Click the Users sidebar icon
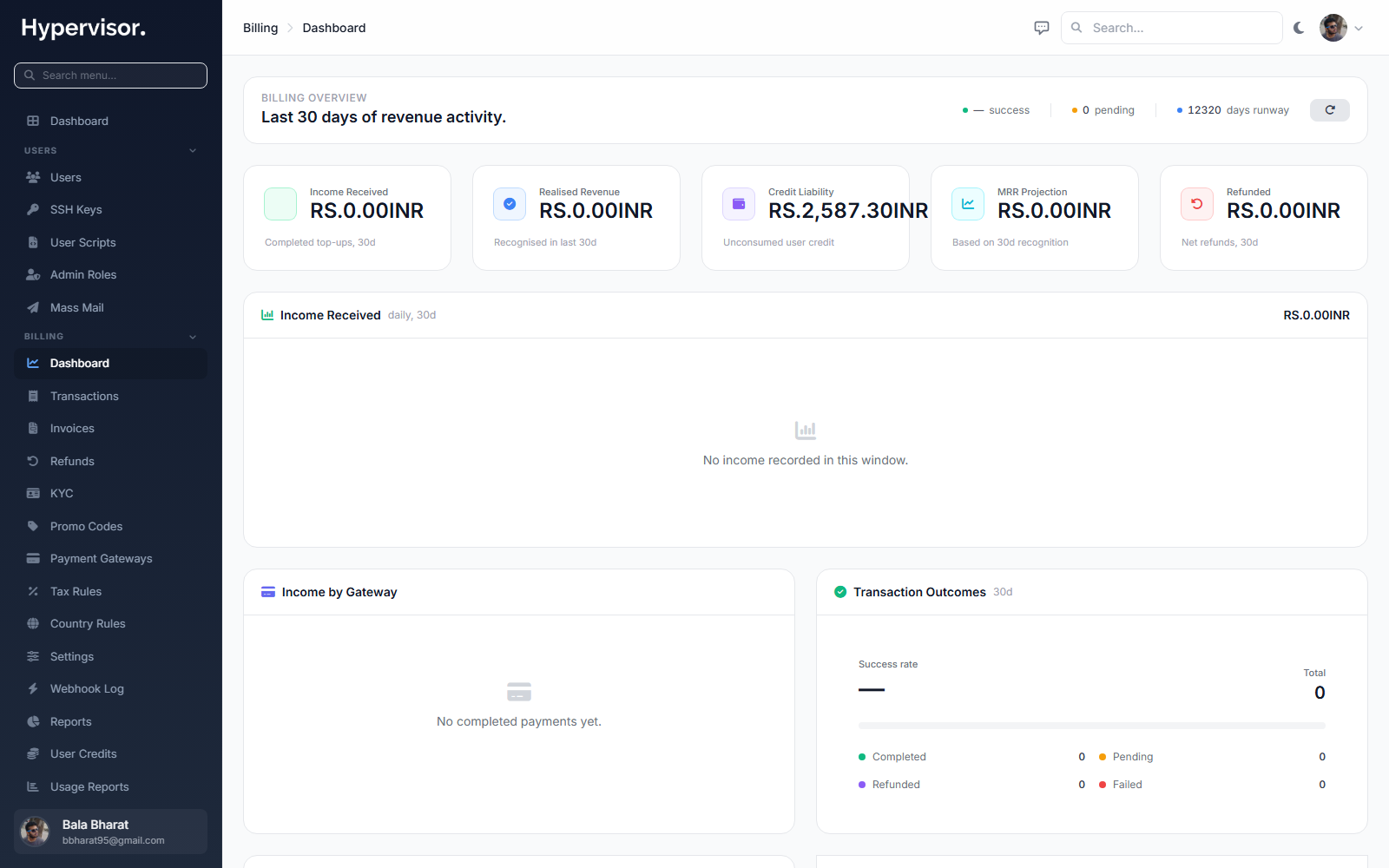This screenshot has width=1389, height=868. tap(33, 177)
